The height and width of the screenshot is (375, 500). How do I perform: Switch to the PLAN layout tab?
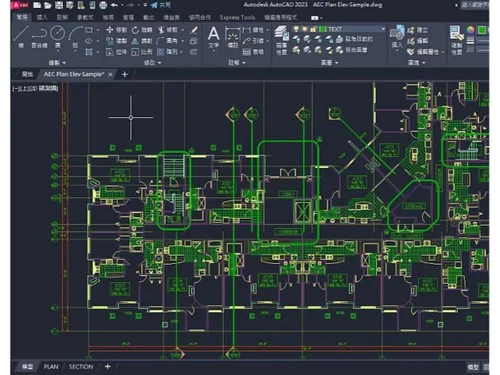coord(51,367)
